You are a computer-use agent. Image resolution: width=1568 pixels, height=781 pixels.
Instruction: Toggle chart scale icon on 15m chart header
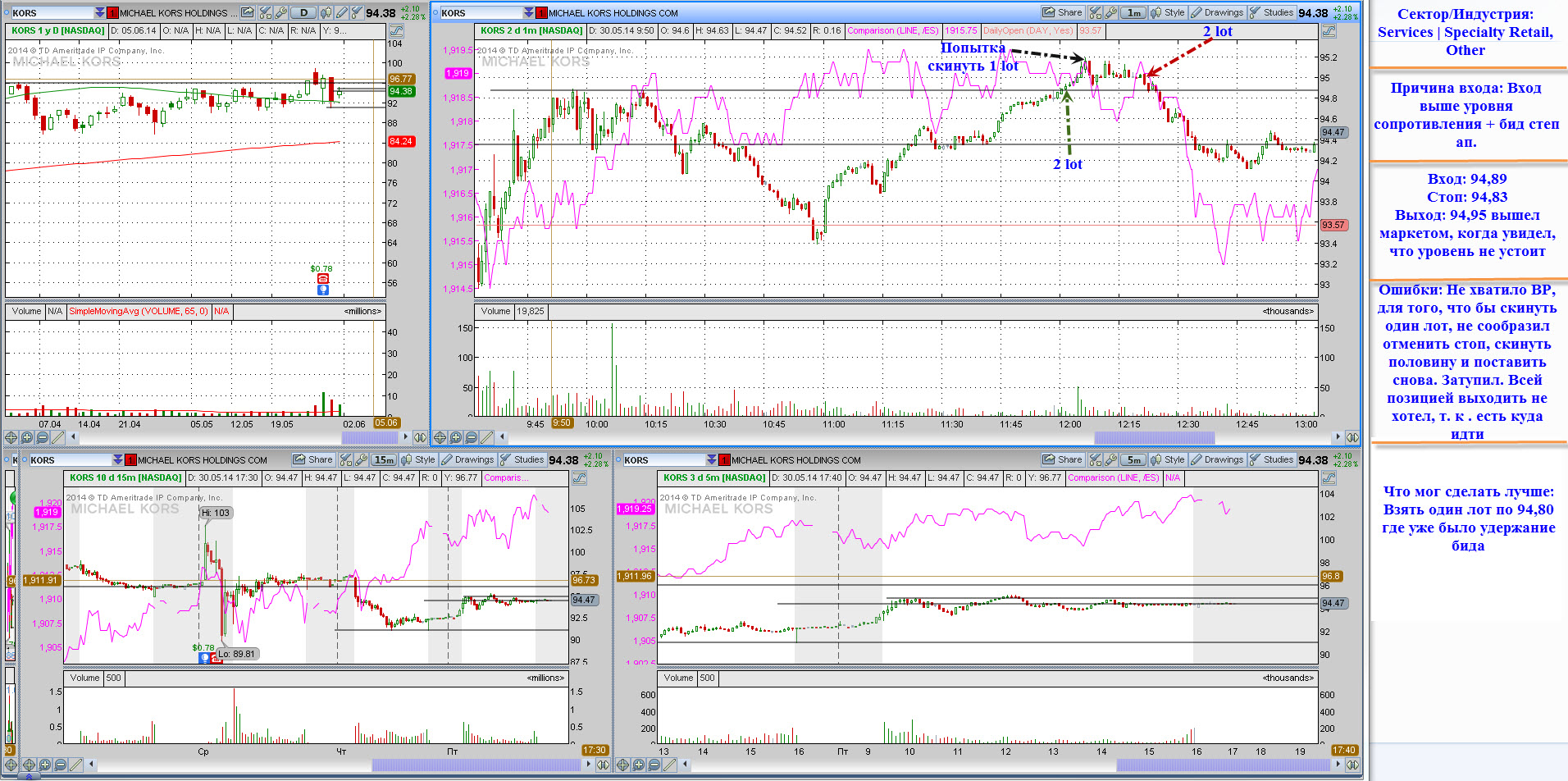pos(579,477)
